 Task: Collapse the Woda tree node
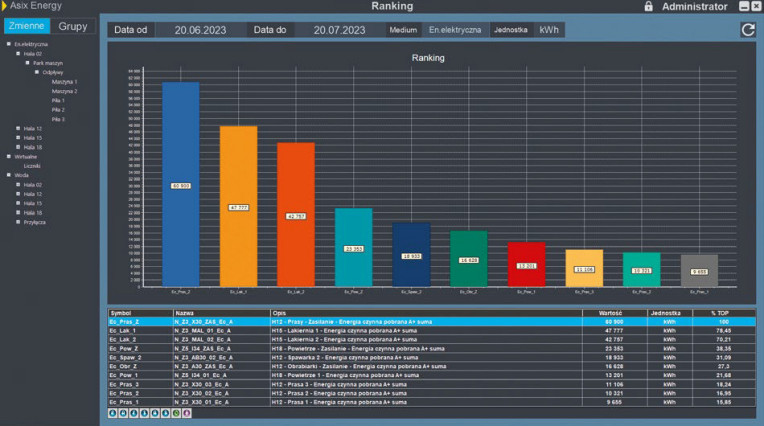pos(9,175)
